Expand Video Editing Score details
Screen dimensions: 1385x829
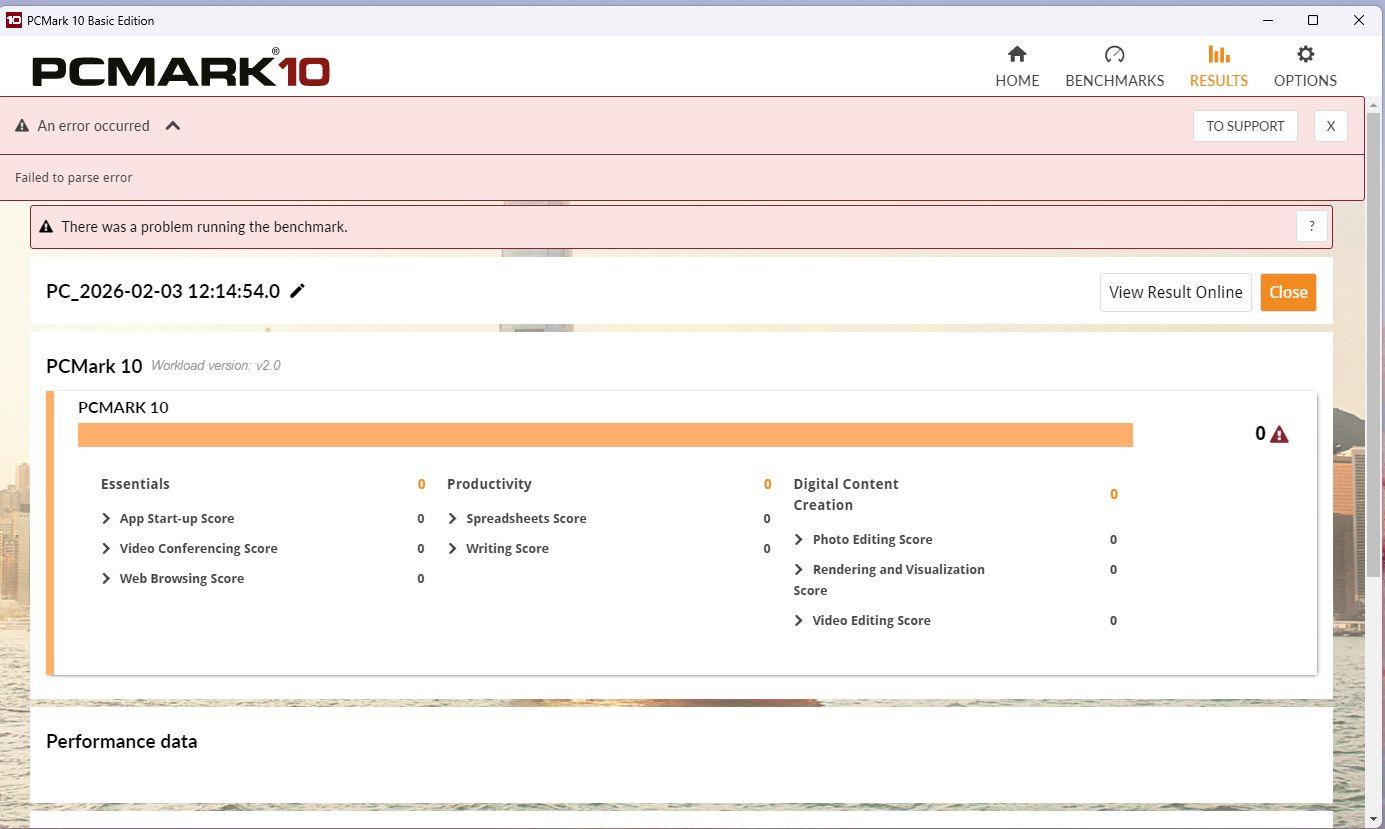(x=799, y=620)
